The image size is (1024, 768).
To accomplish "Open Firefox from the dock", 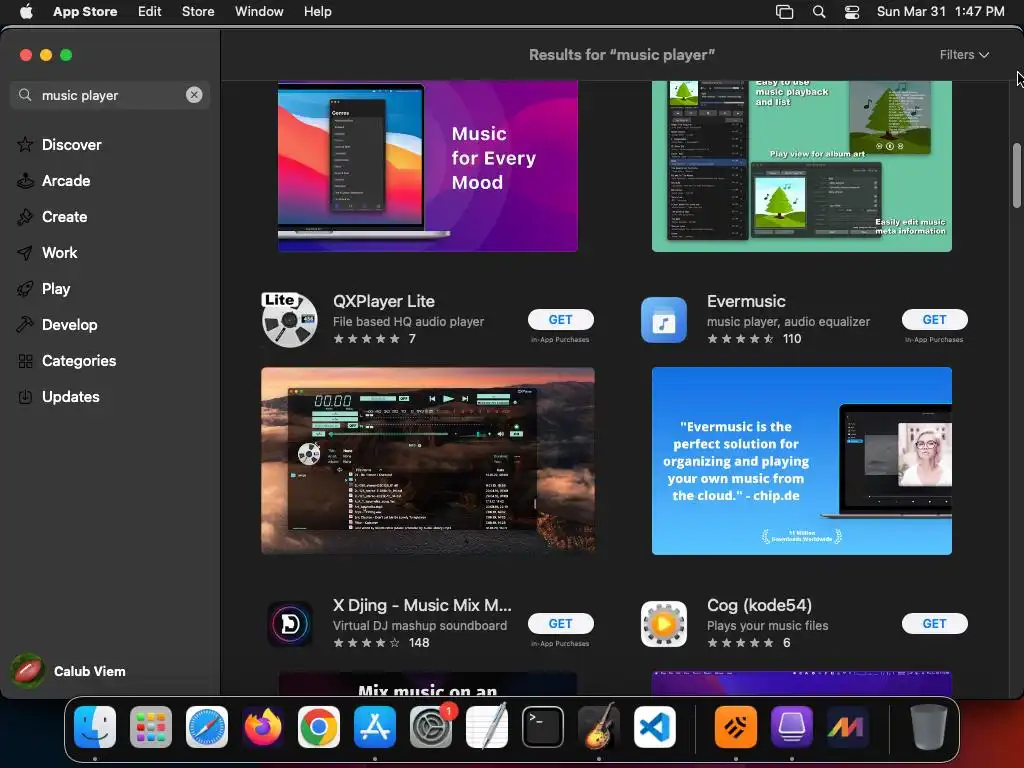I will 263,727.
